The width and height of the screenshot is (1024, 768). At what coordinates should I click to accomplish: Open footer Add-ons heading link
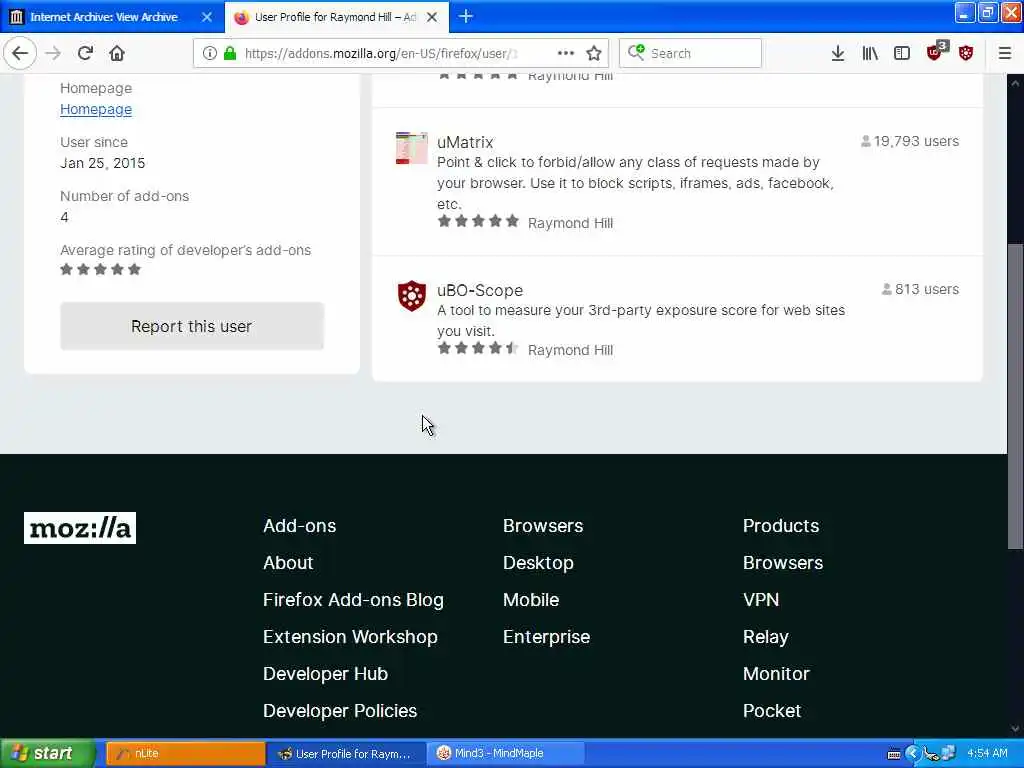[300, 526]
